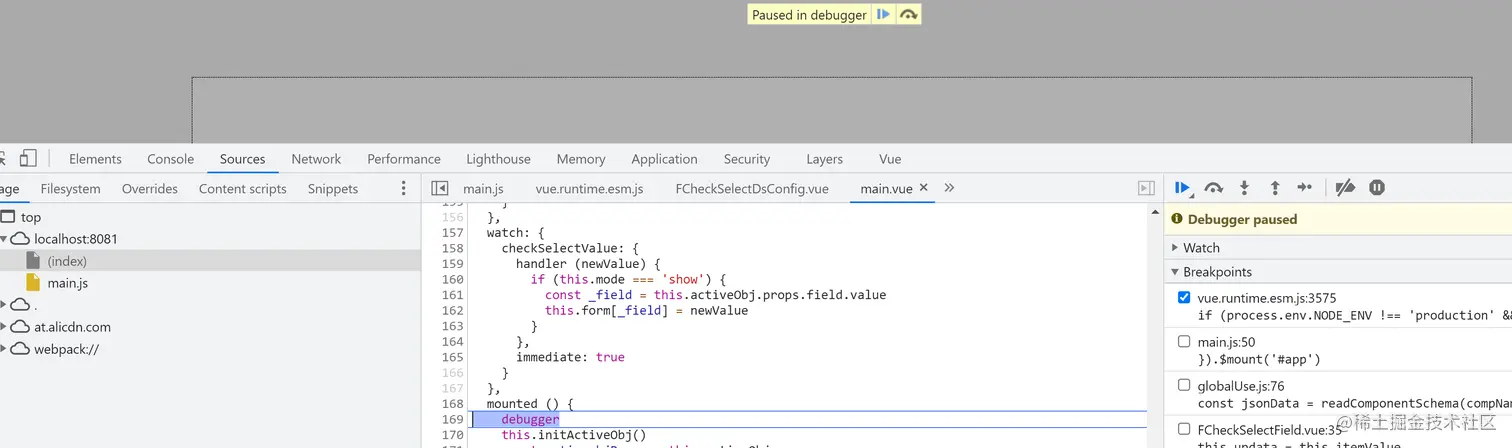The height and width of the screenshot is (448, 1512).
Task: Disable vue.runtime.esm.js:3575 breakpoint checkbox
Action: click(1184, 298)
